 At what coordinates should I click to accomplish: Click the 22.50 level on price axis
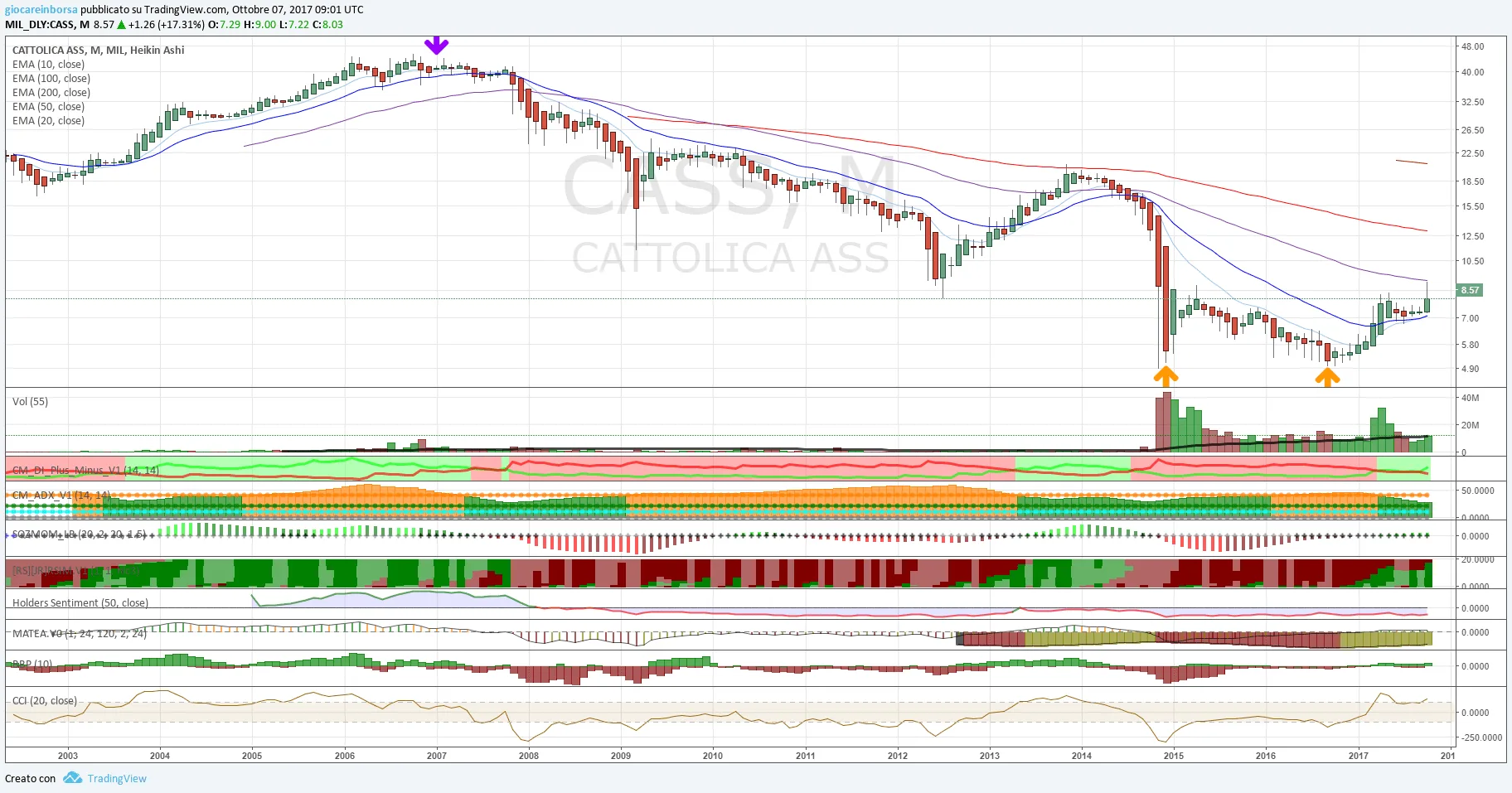tap(1473, 153)
